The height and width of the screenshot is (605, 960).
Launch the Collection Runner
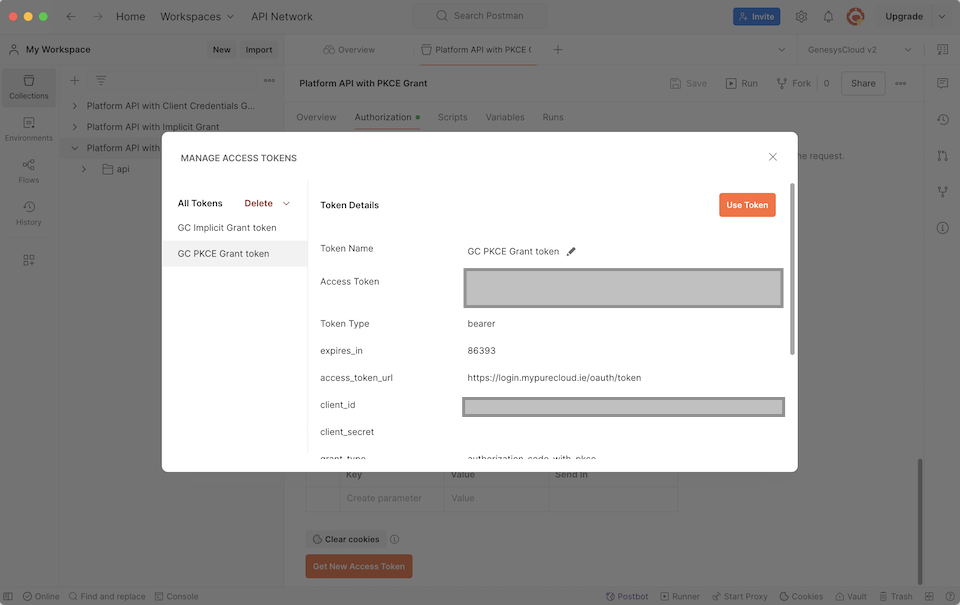[x=680, y=596]
